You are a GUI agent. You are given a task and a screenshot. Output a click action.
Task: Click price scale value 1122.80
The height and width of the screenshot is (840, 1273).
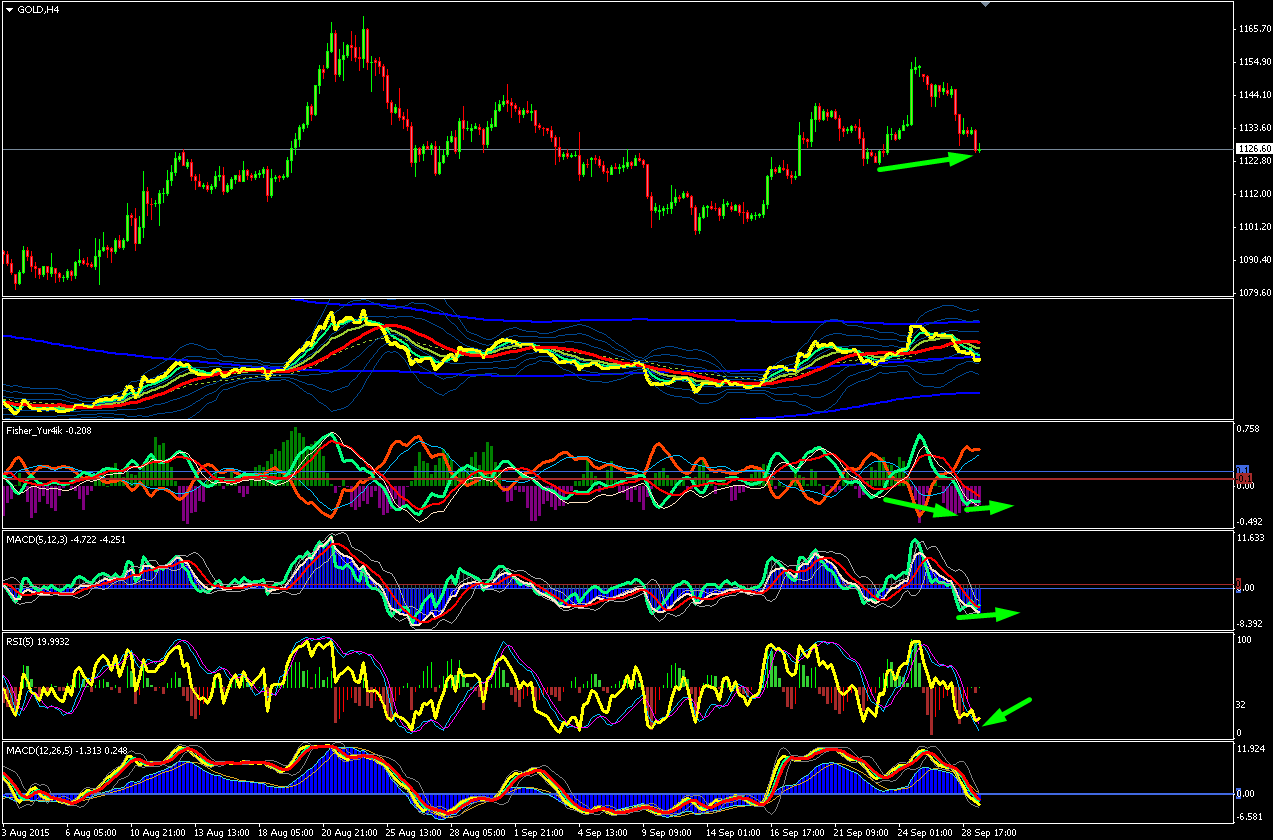click(x=1253, y=161)
